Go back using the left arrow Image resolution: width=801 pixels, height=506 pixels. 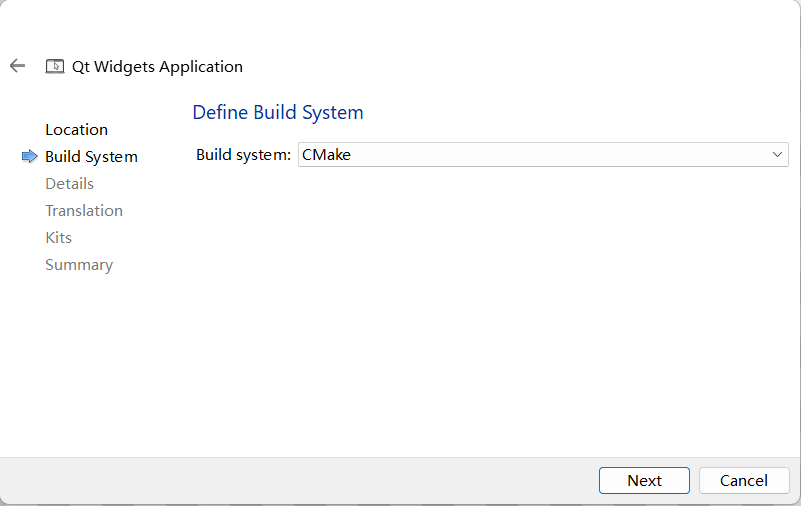pos(17,66)
